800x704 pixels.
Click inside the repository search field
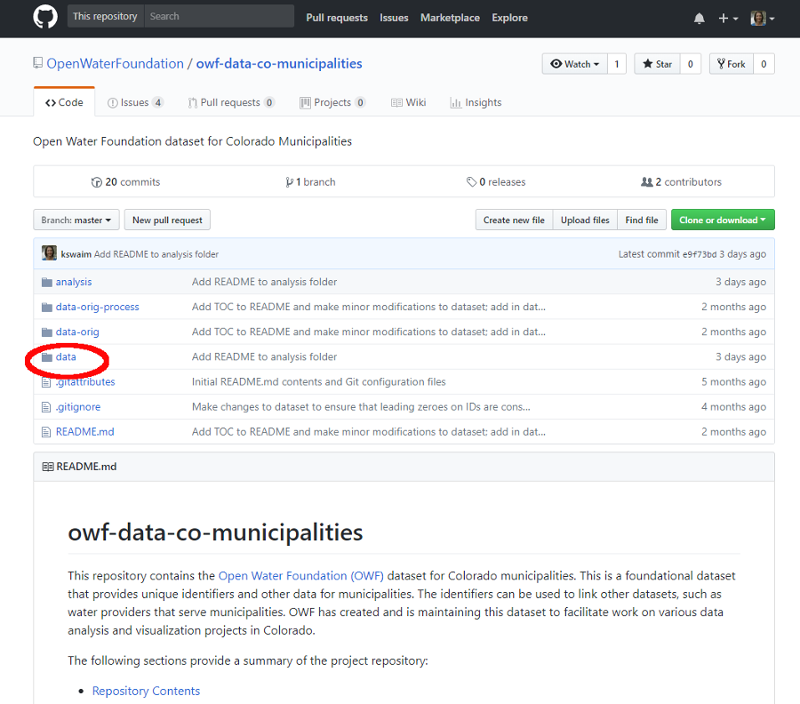220,16
